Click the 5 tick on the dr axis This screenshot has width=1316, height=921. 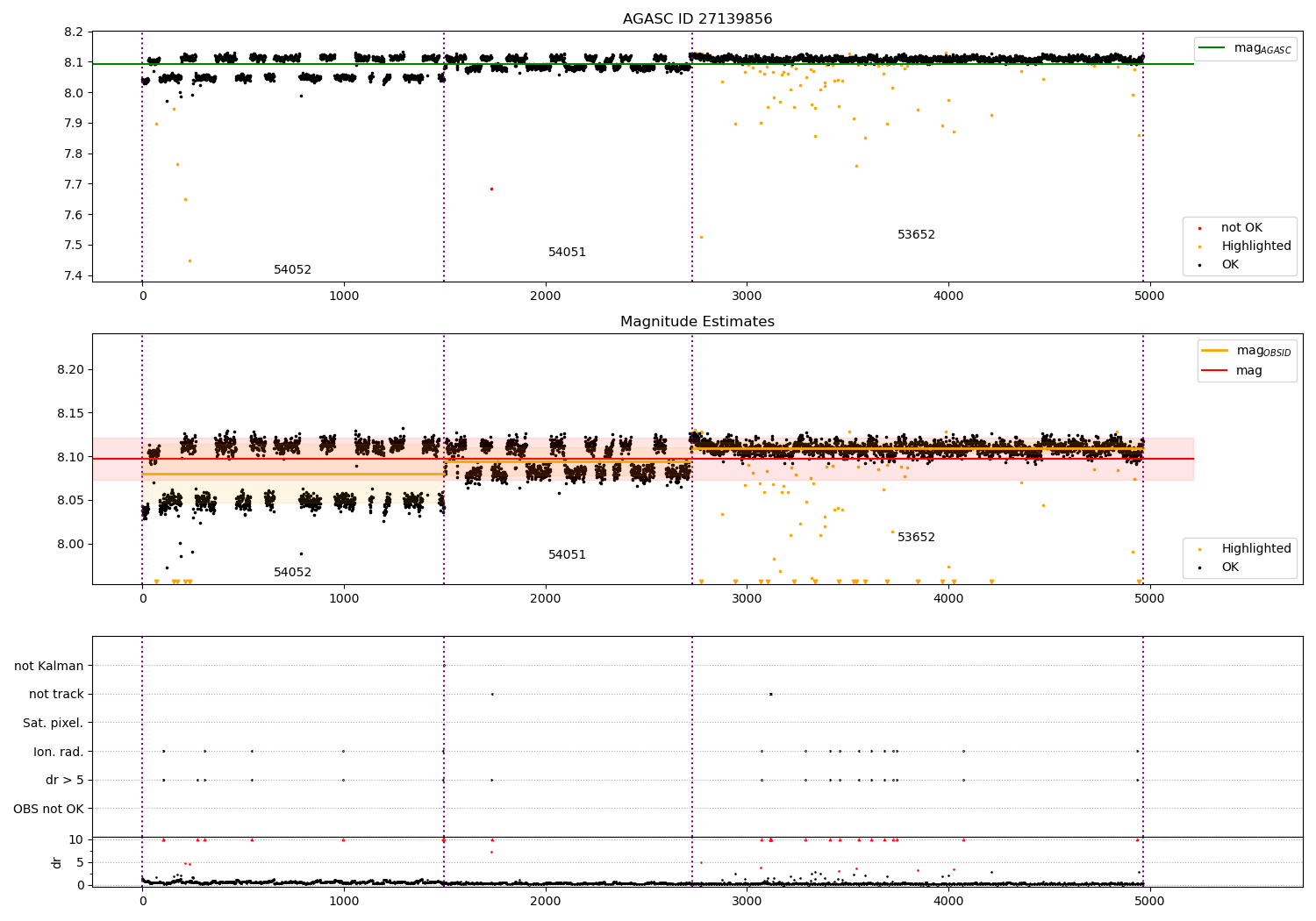pos(80,863)
